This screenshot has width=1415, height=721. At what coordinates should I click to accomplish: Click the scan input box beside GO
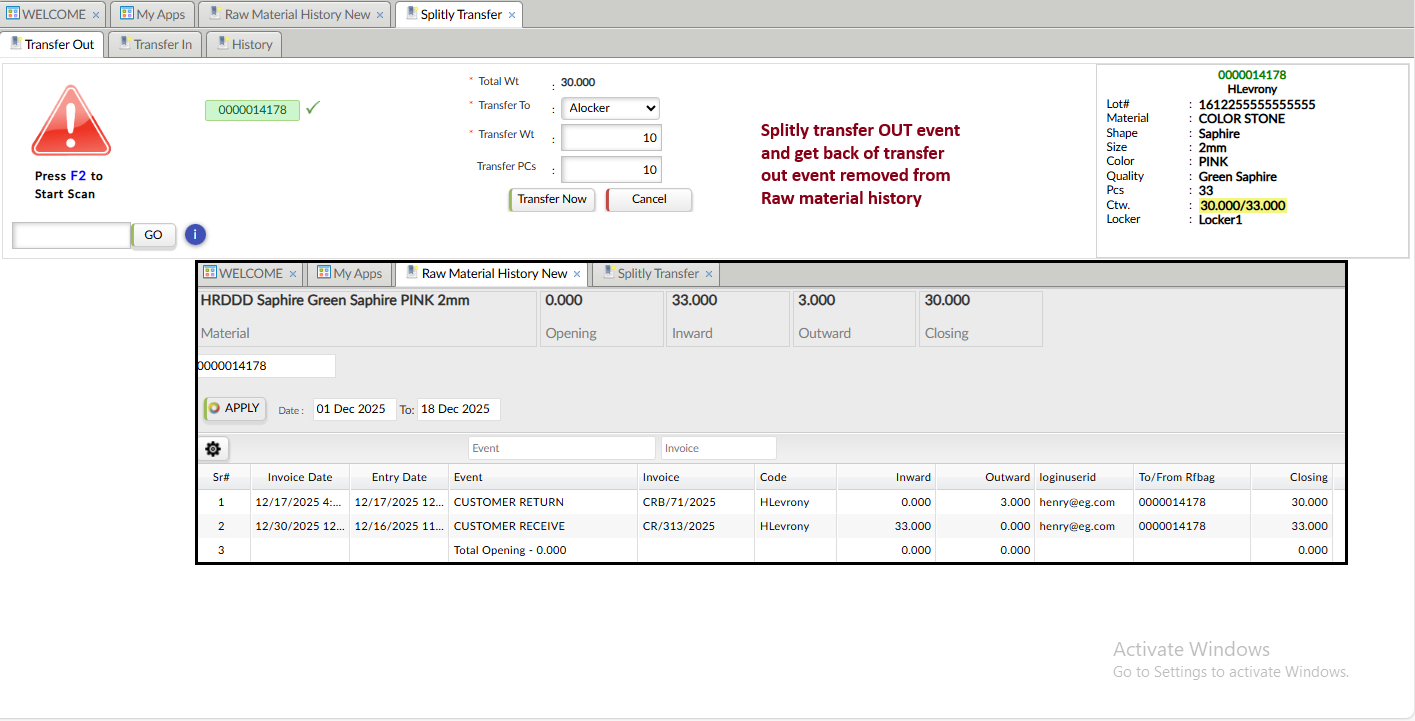(x=71, y=235)
